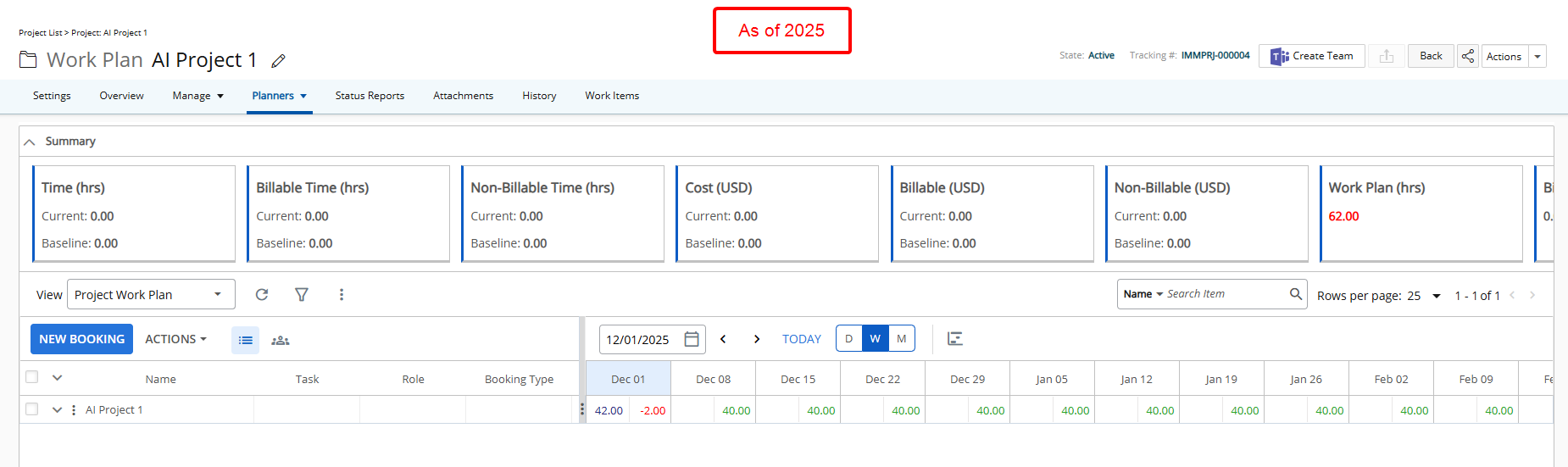This screenshot has height=467, width=1568.
Task: Open the Status Reports tab
Action: click(370, 96)
